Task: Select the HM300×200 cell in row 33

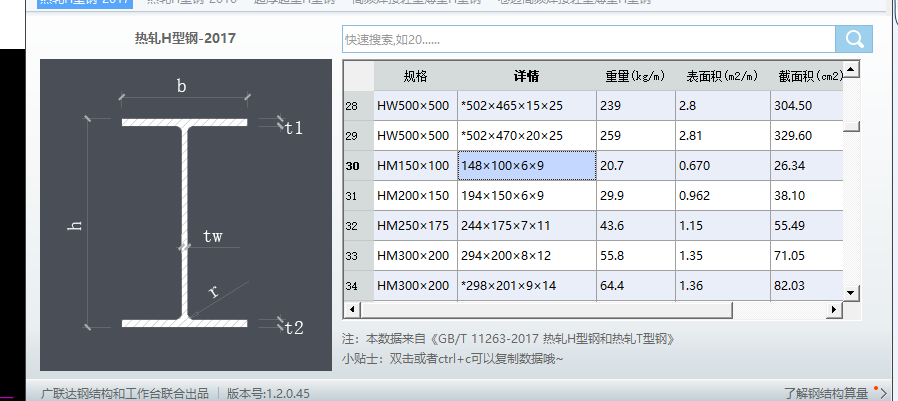Action: tap(416, 255)
